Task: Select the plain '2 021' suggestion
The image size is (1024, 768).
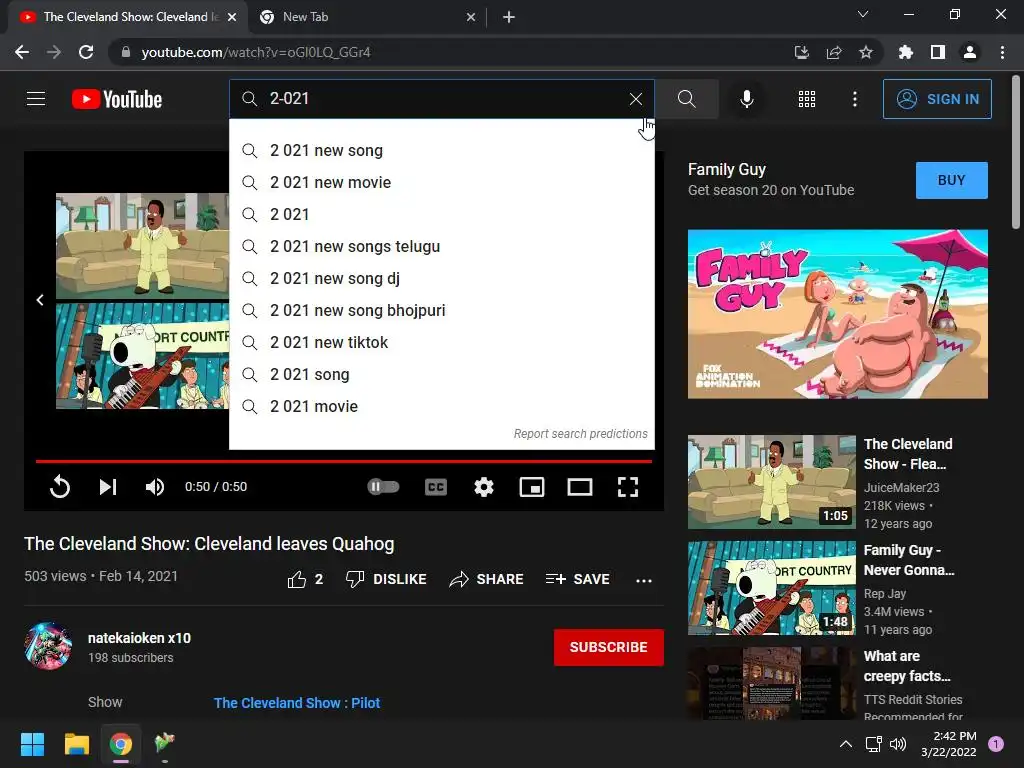Action: 441,214
